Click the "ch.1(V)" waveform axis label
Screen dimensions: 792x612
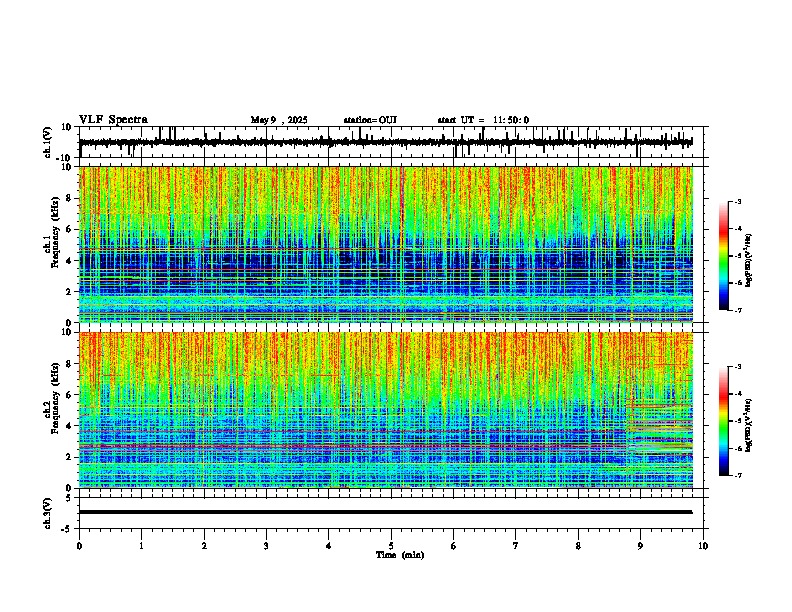[x=48, y=142]
